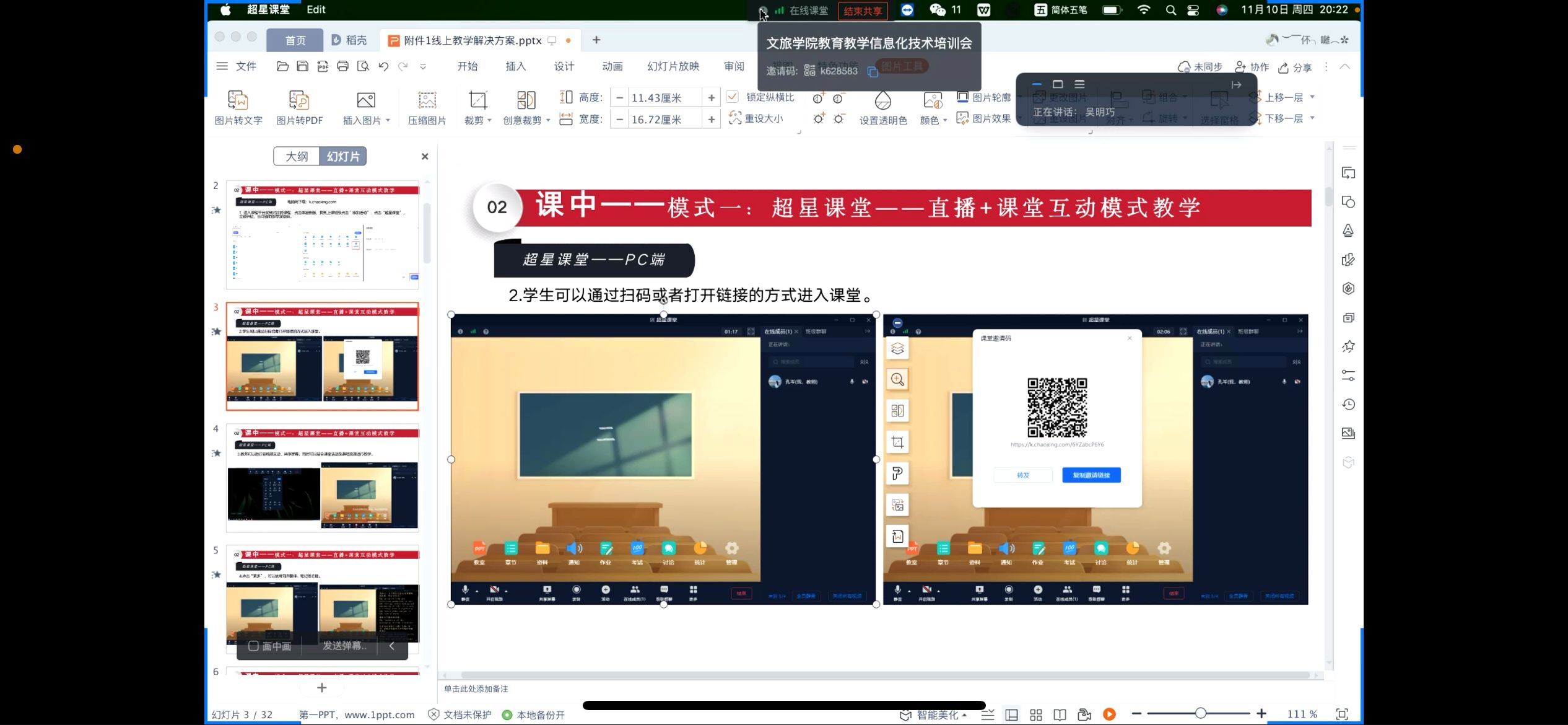Image resolution: width=1568 pixels, height=725 pixels.
Task: Undo the last action
Action: pyautogui.click(x=383, y=66)
